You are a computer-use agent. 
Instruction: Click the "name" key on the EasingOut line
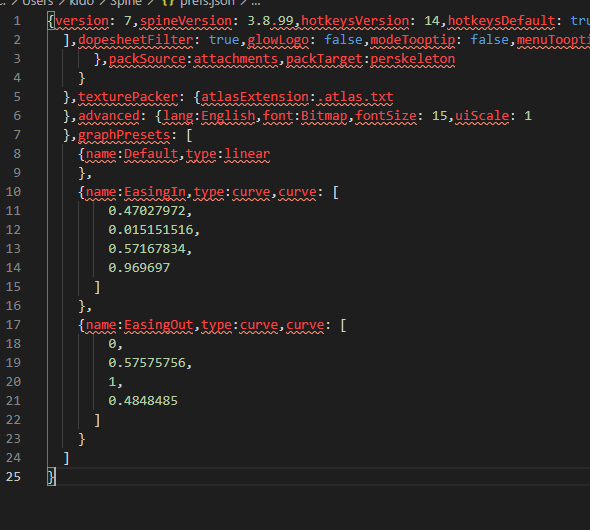pos(101,325)
